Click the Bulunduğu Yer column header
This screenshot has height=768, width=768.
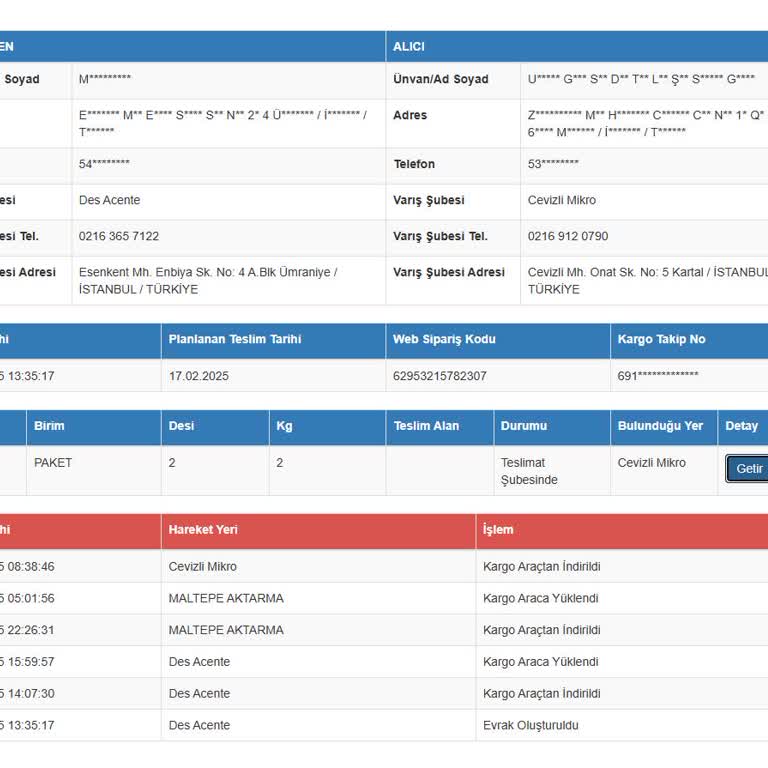[x=660, y=426]
